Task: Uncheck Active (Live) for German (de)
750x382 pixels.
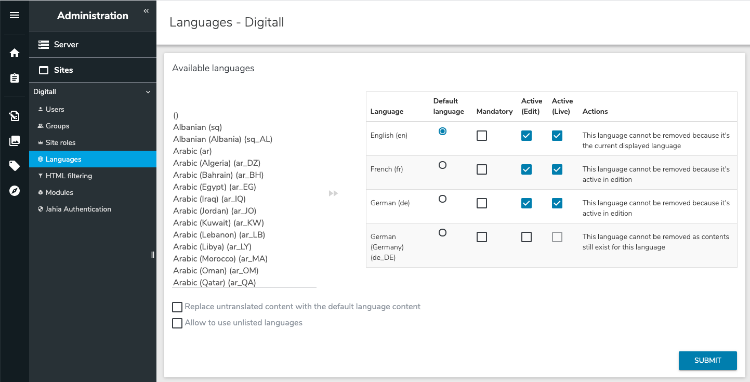Action: point(557,204)
